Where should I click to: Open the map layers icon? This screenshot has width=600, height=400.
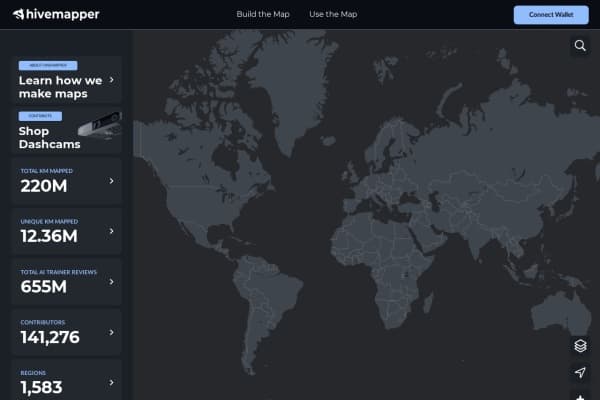[x=580, y=346]
